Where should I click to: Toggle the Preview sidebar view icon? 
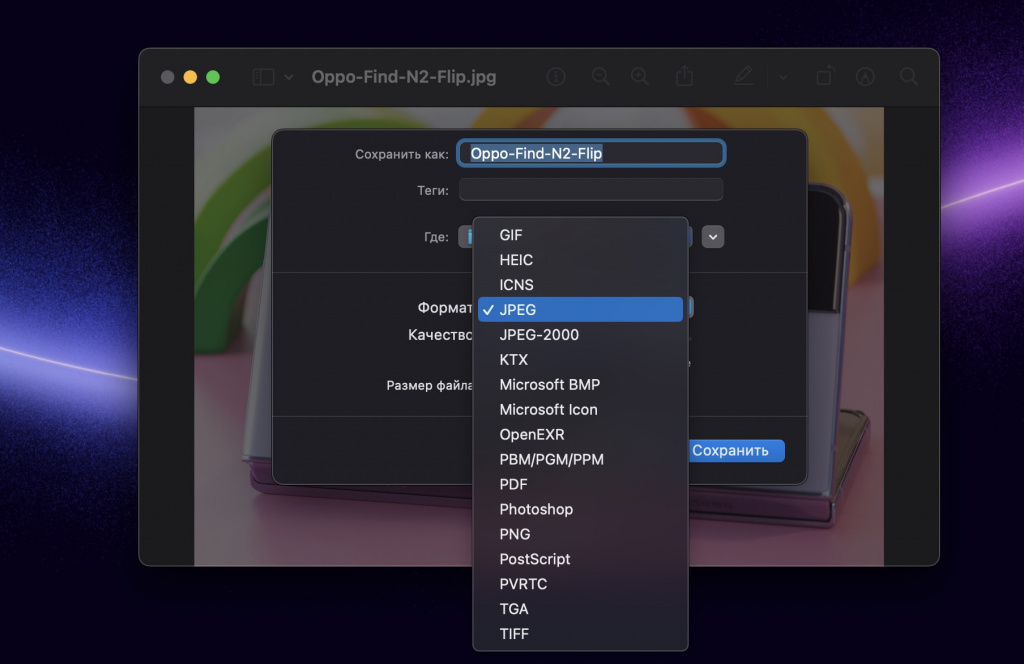point(263,77)
